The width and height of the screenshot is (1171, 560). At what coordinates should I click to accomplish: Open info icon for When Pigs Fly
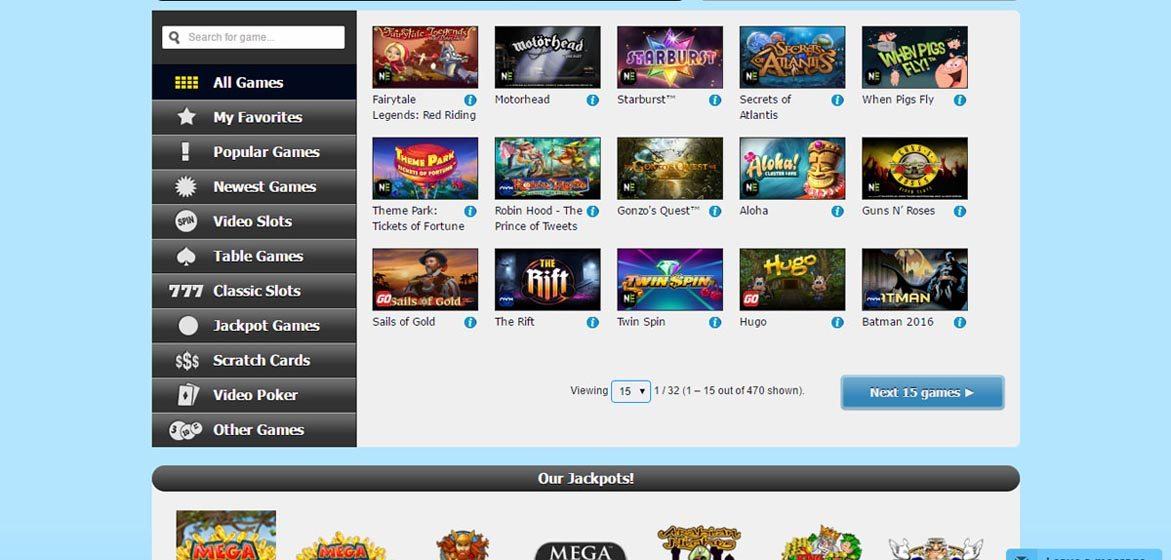point(960,100)
